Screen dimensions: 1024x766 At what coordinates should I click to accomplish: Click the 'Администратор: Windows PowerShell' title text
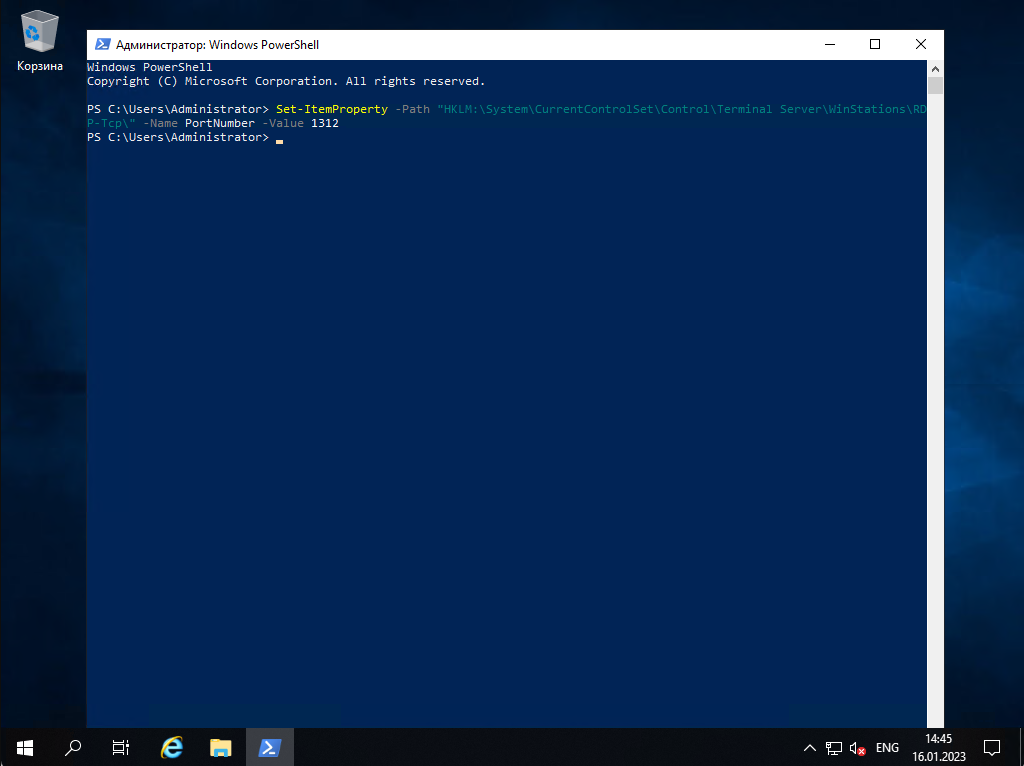click(x=217, y=44)
